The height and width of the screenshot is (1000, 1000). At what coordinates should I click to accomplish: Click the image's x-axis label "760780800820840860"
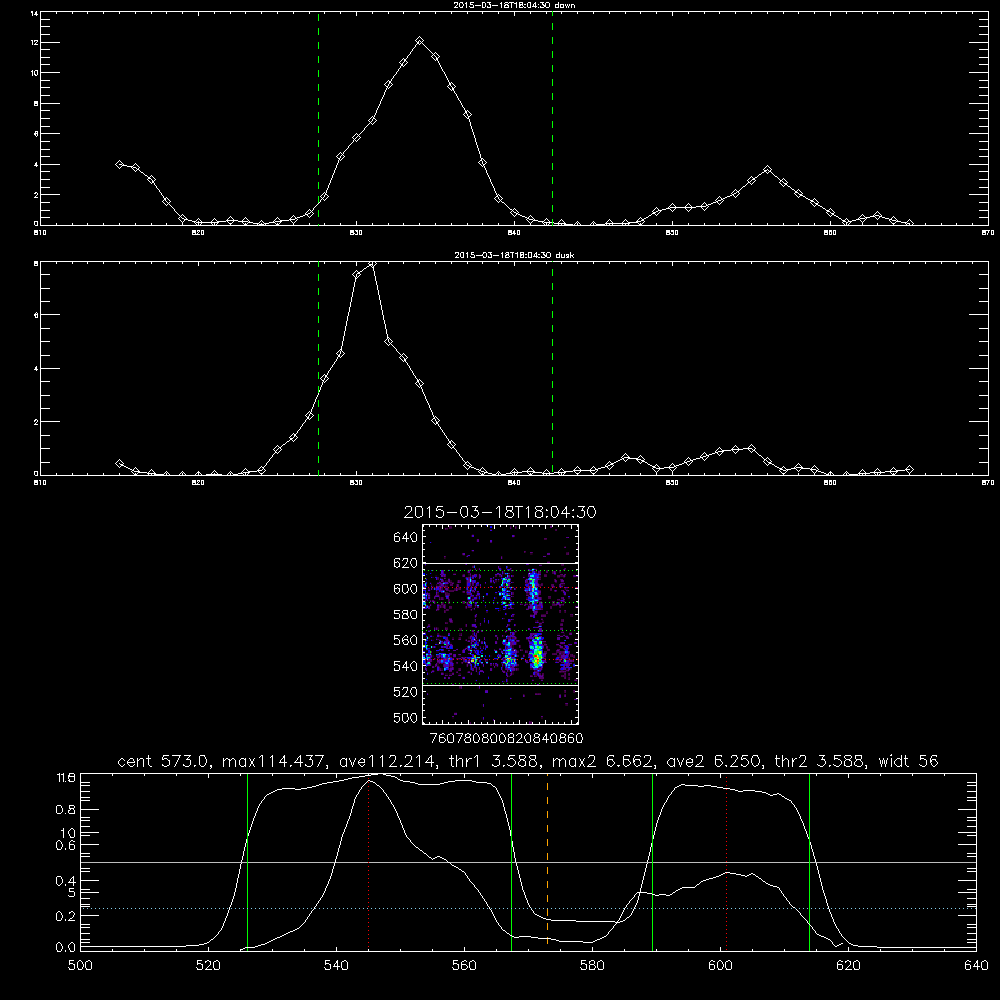[x=506, y=739]
